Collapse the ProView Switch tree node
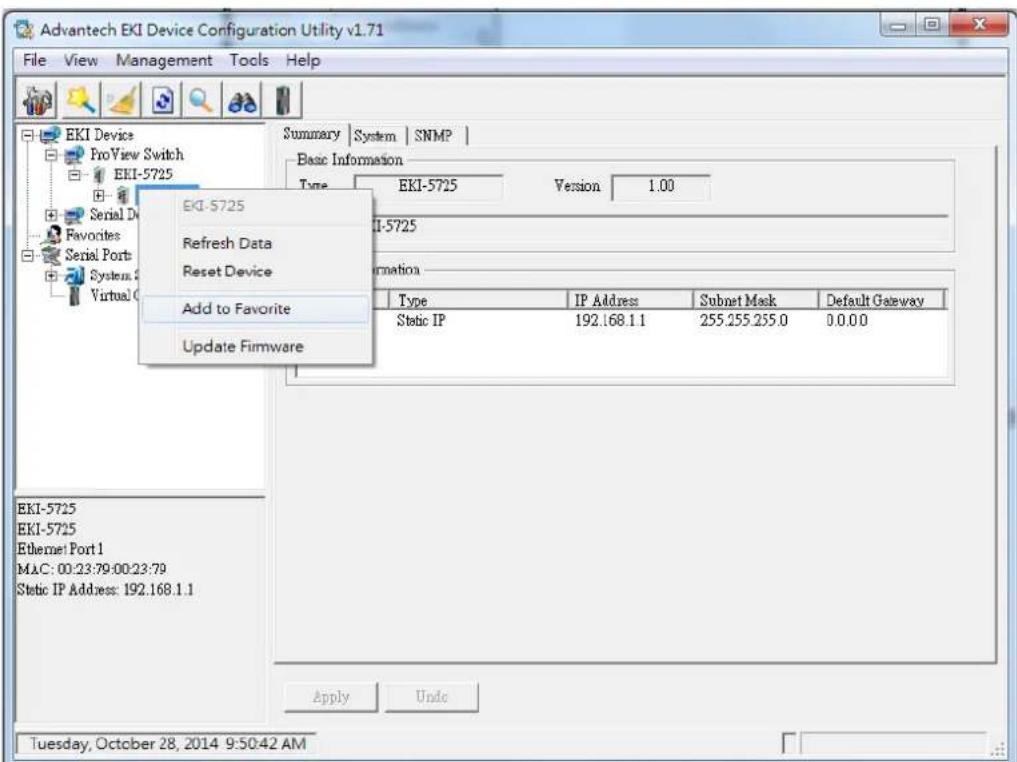The image size is (1017, 762). [x=51, y=156]
